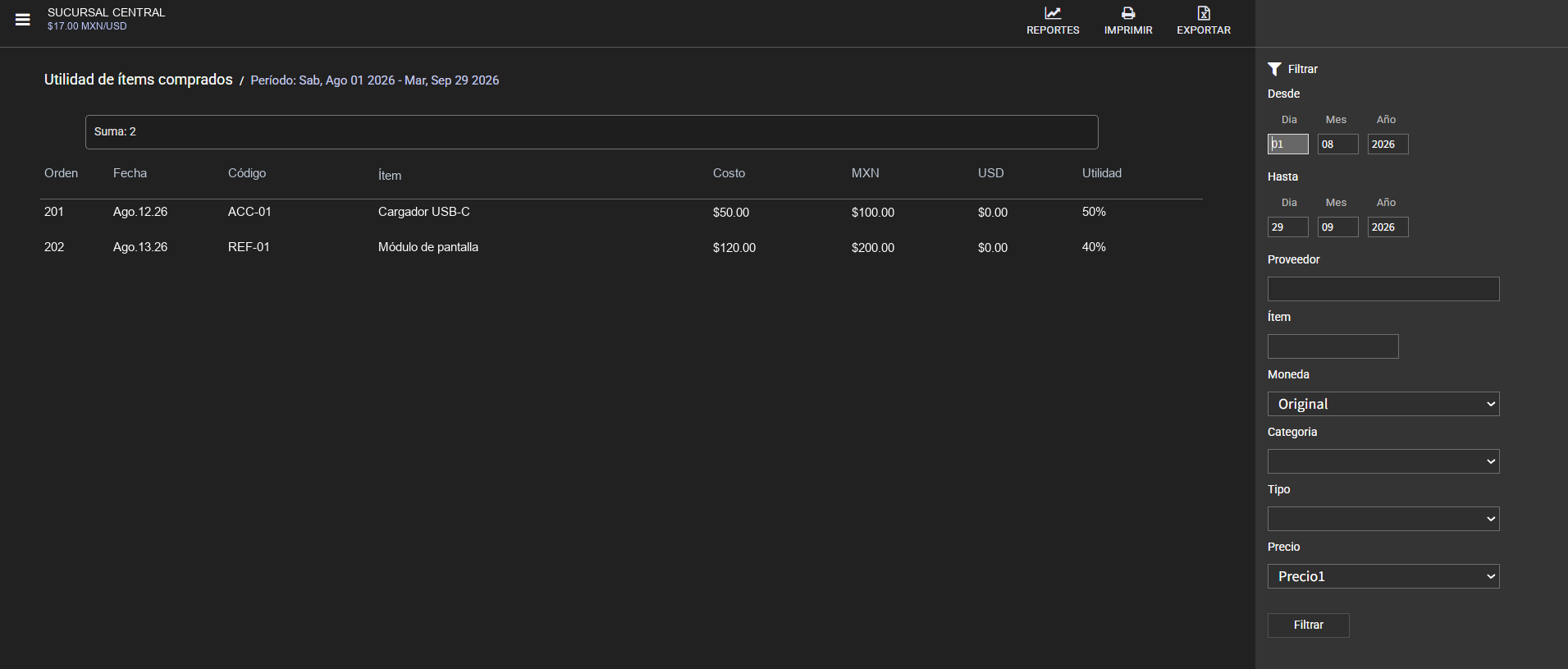
Task: Click the Período date range text
Action: pyautogui.click(x=375, y=80)
